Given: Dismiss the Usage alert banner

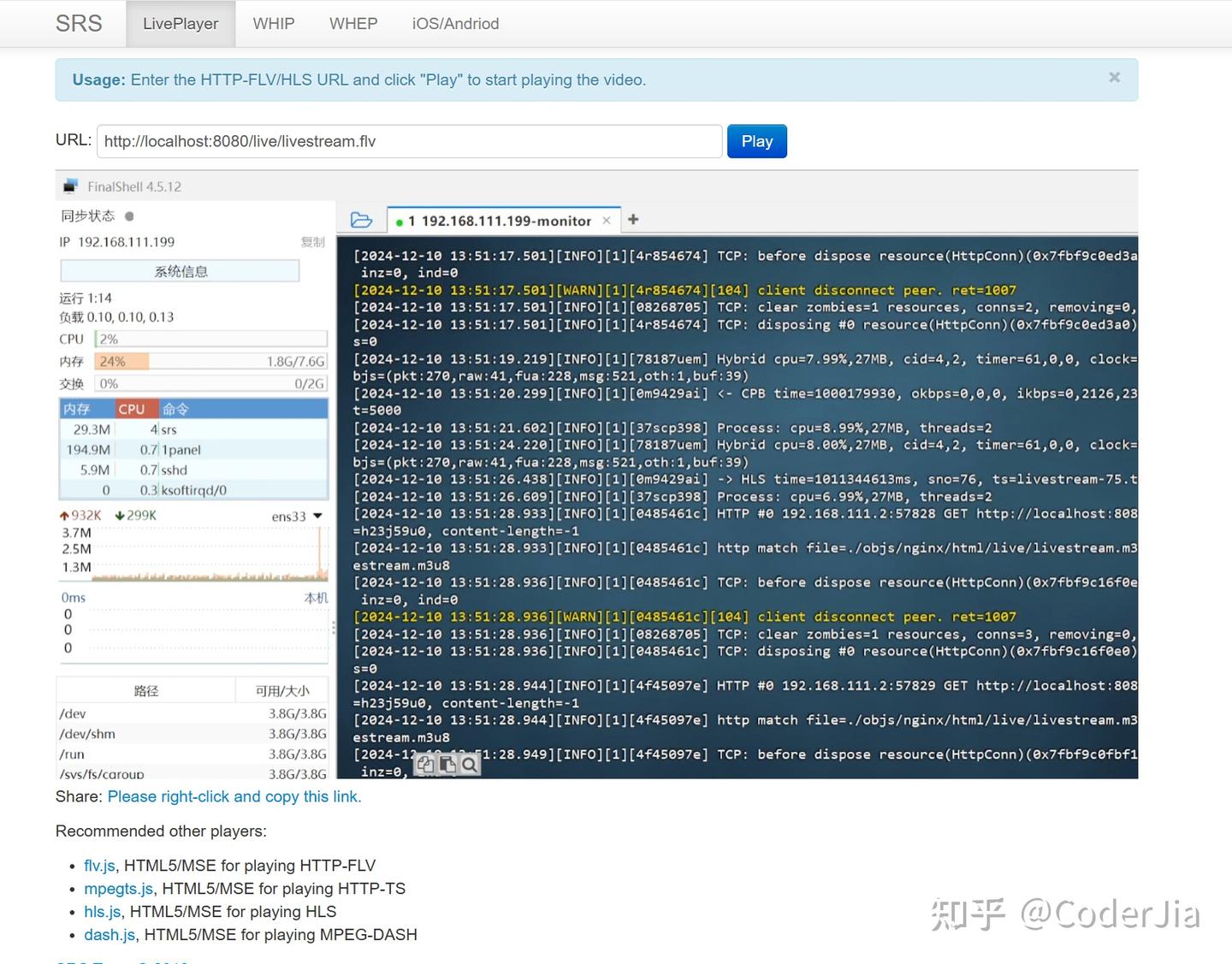Looking at the screenshot, I should click(1114, 77).
